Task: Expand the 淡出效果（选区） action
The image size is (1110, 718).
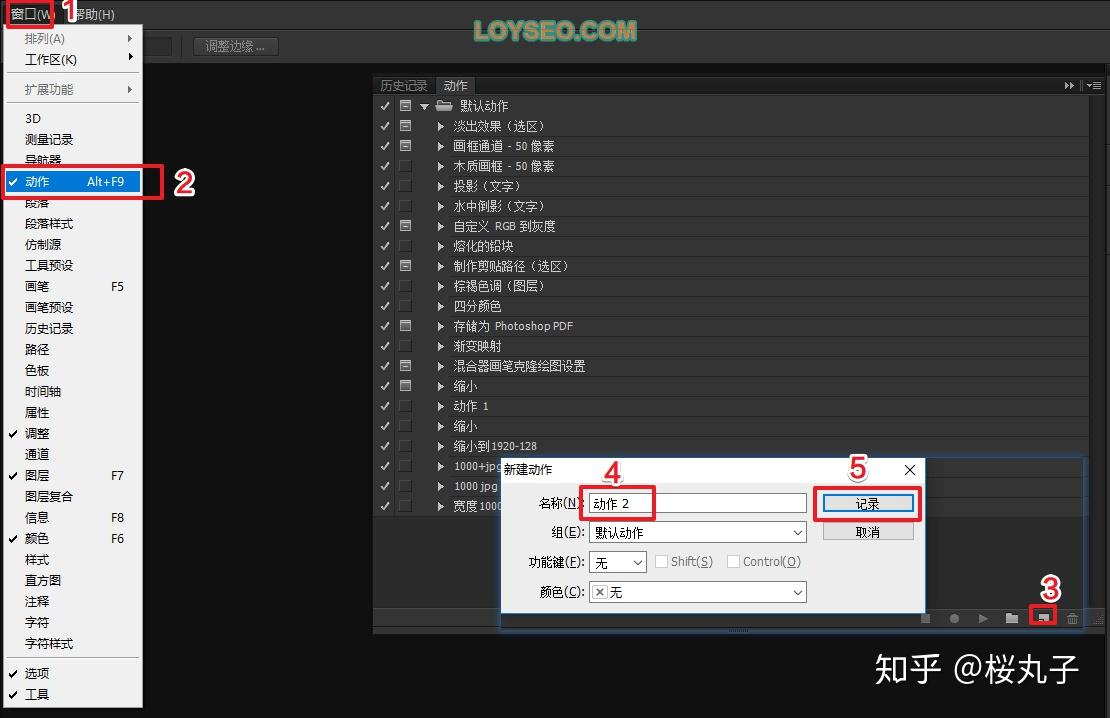Action: [440, 126]
